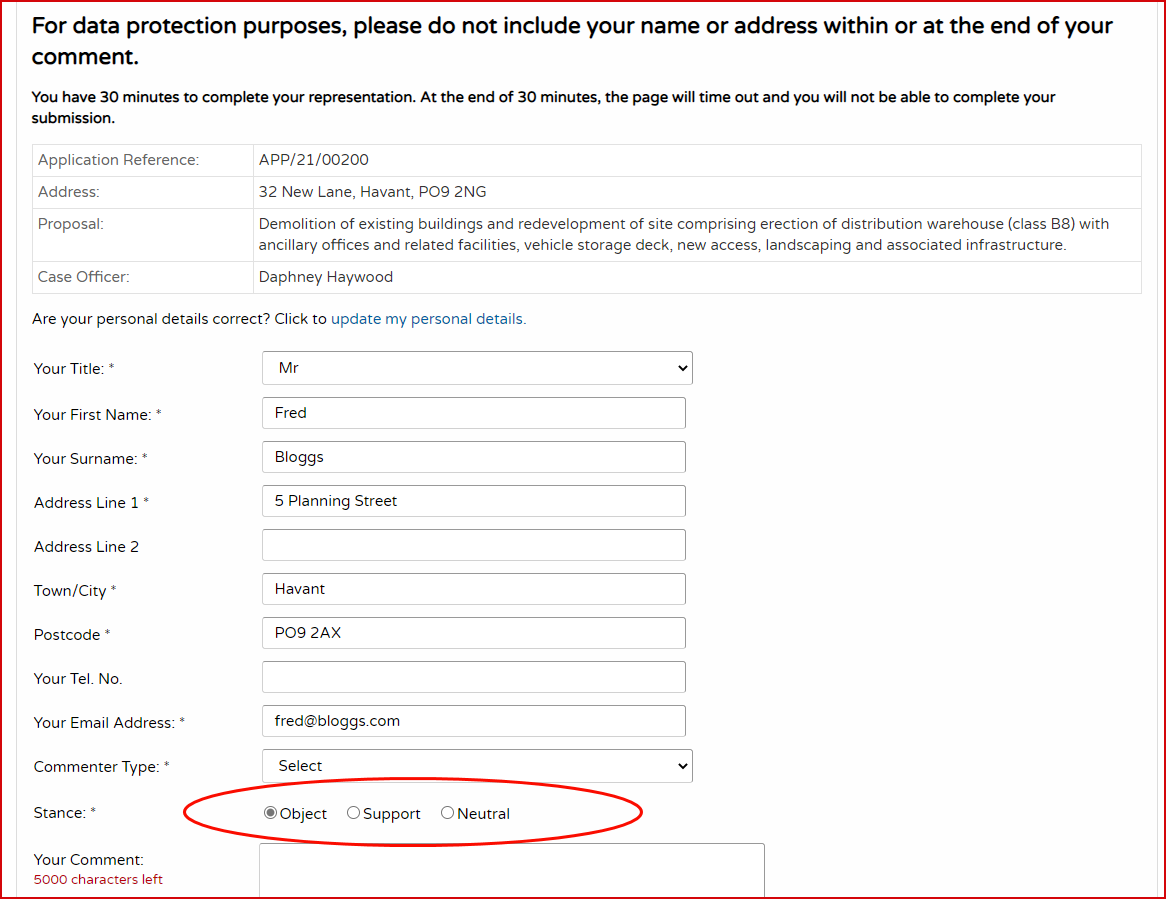Screen dimensions: 1166x899
Task: Select the Object stance radio button
Action: tap(270, 813)
